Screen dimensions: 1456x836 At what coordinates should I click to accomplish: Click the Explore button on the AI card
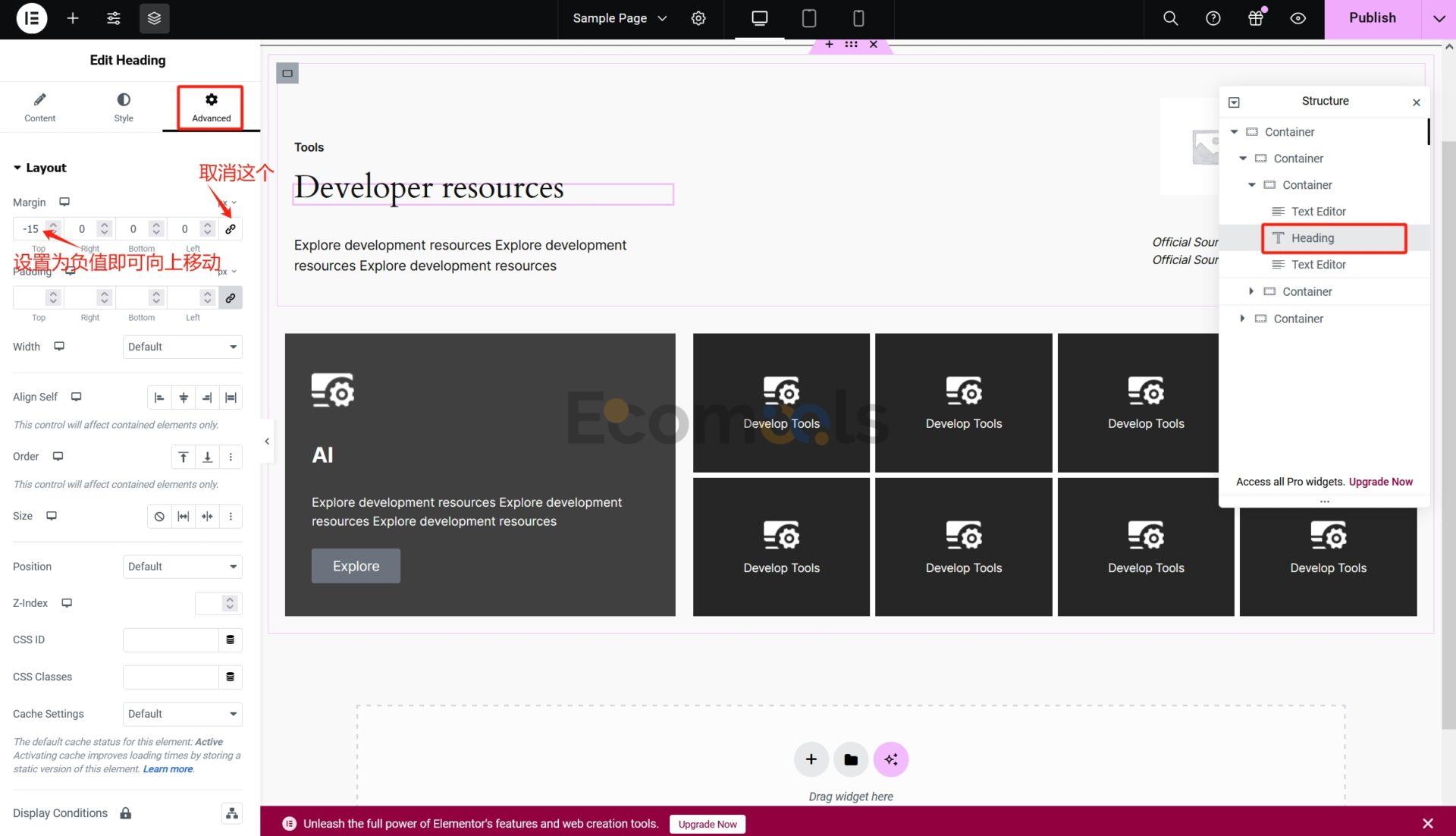[x=356, y=566]
